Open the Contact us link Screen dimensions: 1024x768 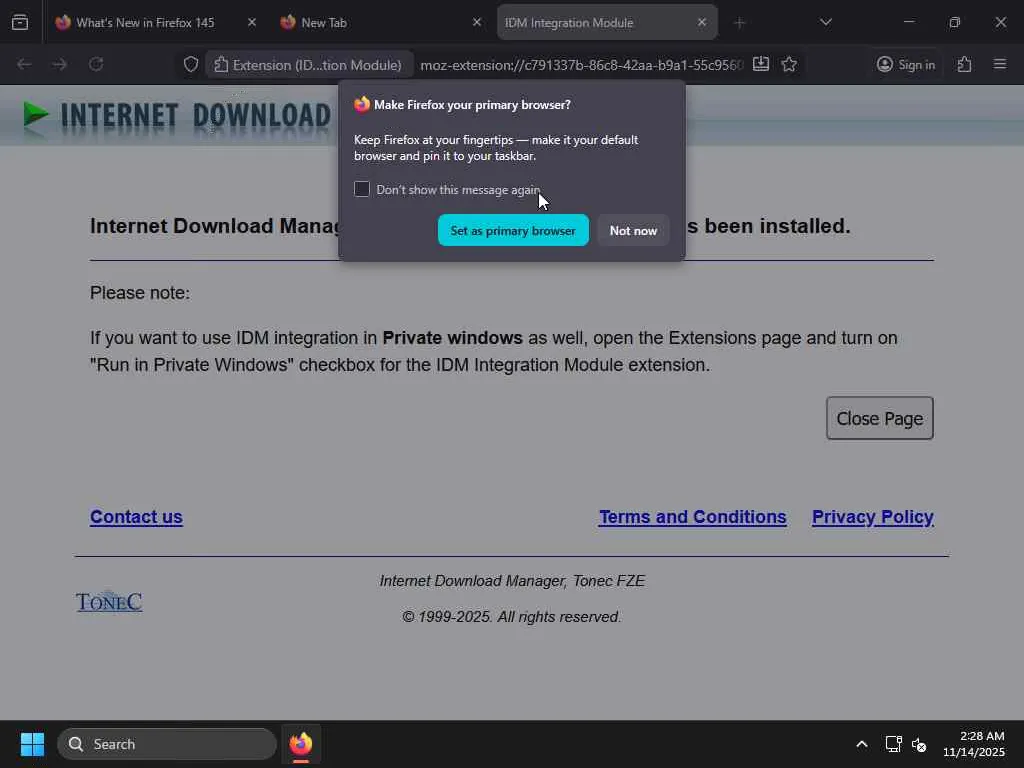pyautogui.click(x=136, y=517)
